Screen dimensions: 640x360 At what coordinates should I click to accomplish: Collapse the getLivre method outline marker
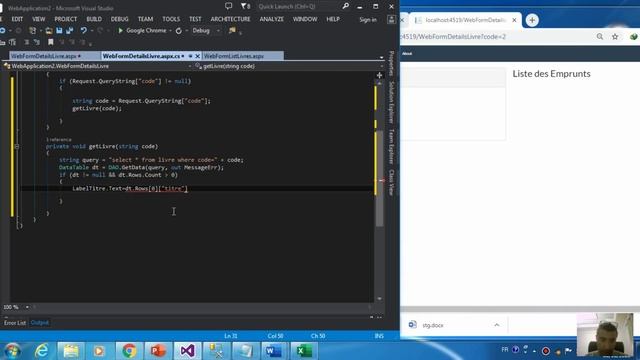[x=17, y=146]
